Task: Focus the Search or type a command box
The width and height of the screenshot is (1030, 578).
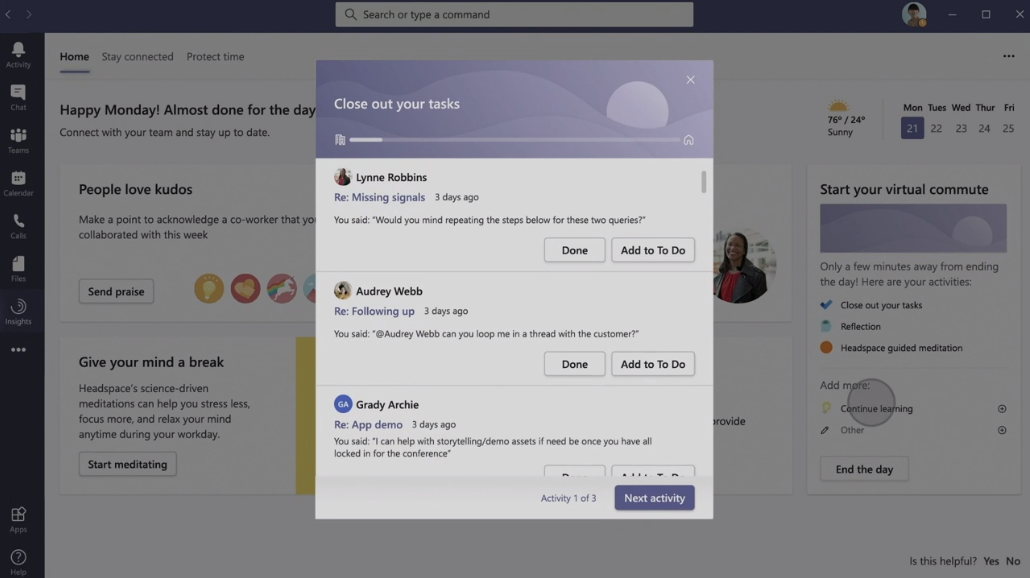Action: (514, 14)
